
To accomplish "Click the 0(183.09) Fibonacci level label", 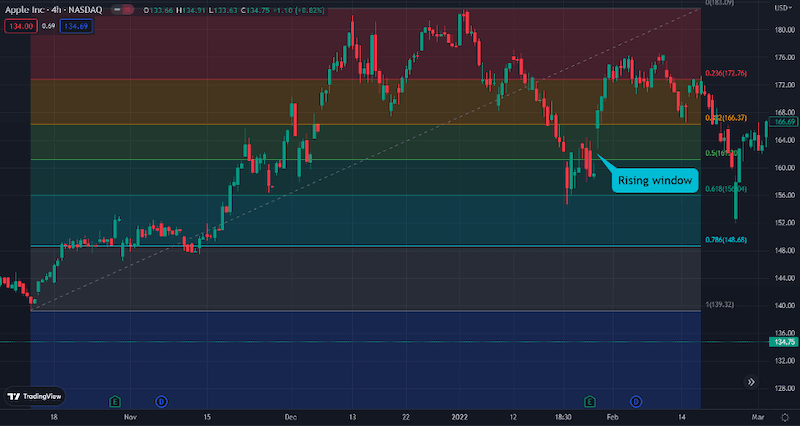I will (719, 3).
